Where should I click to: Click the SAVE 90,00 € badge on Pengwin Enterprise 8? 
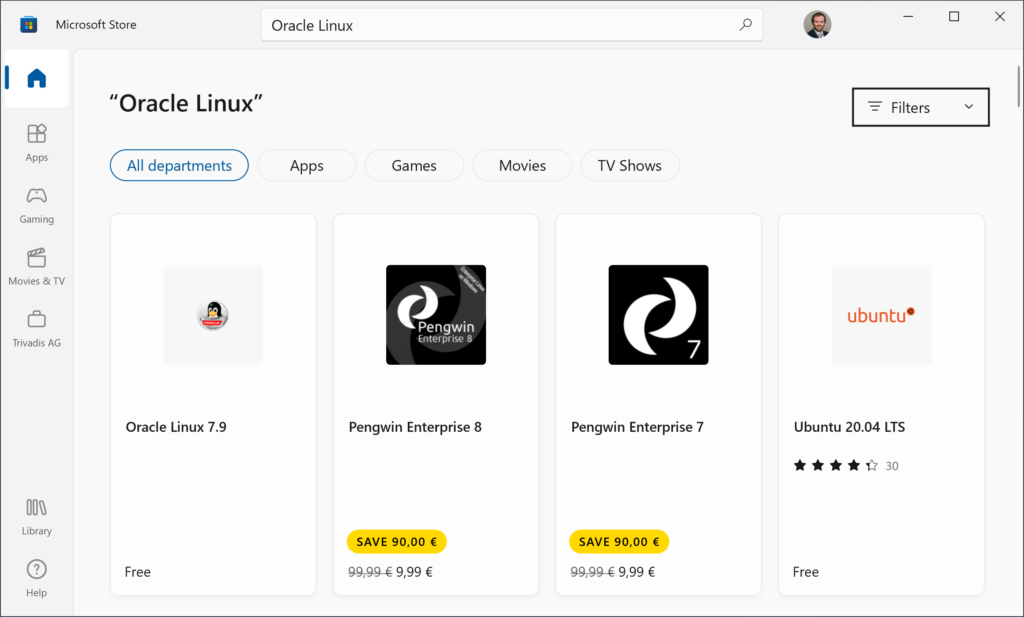396,541
